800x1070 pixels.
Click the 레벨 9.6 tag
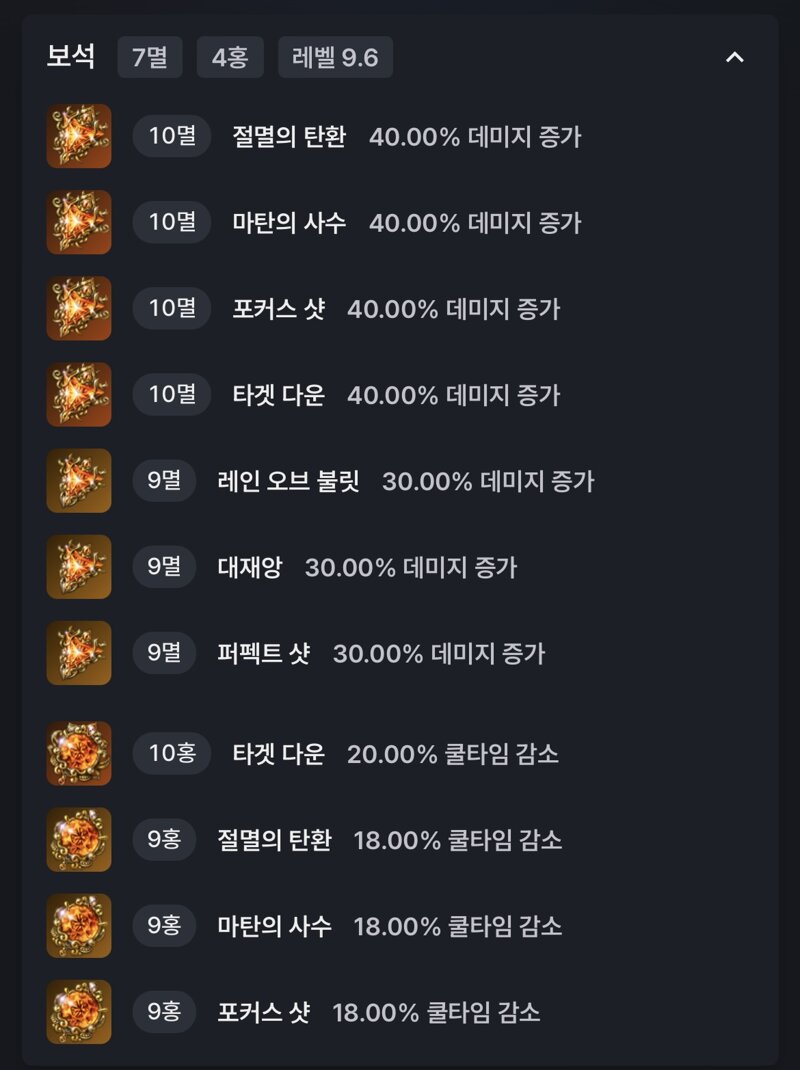(x=335, y=57)
